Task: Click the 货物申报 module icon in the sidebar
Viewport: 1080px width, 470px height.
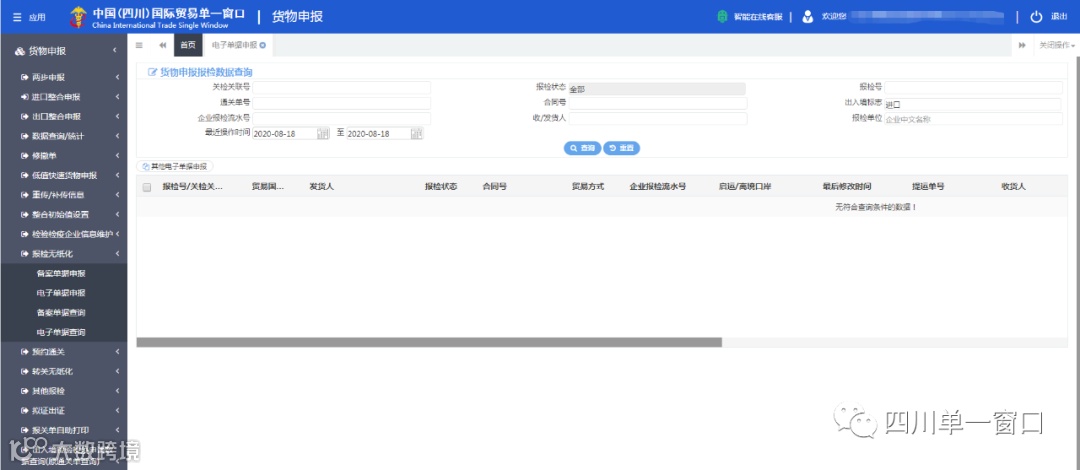Action: [20, 51]
